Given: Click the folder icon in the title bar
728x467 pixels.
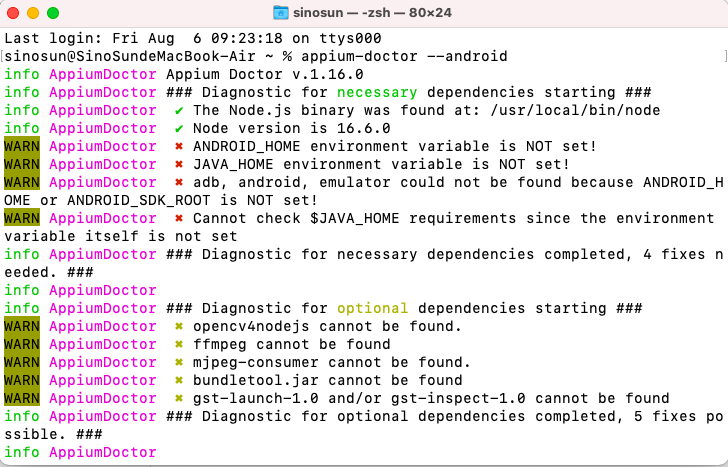Looking at the screenshot, I should (282, 13).
